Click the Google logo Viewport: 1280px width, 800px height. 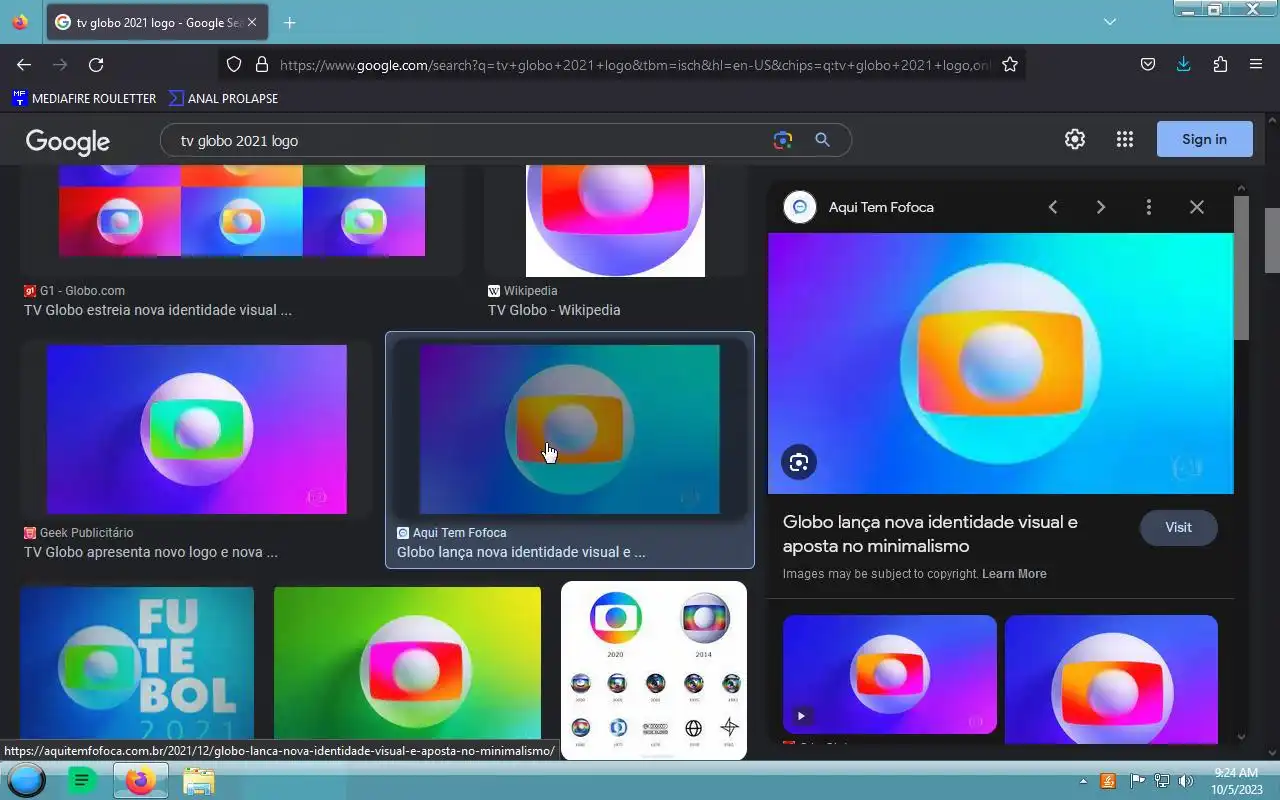click(68, 141)
